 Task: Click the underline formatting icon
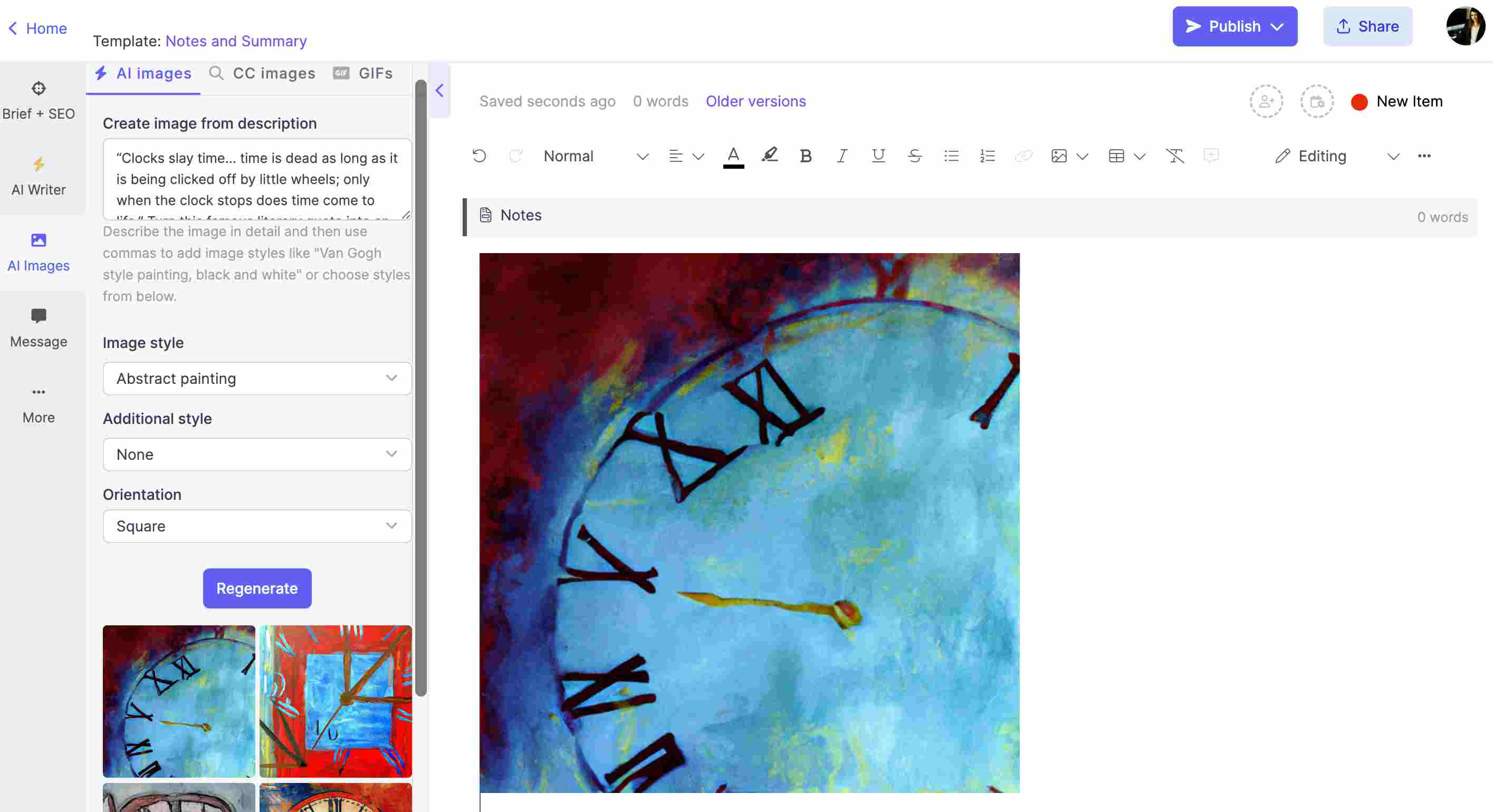(877, 156)
